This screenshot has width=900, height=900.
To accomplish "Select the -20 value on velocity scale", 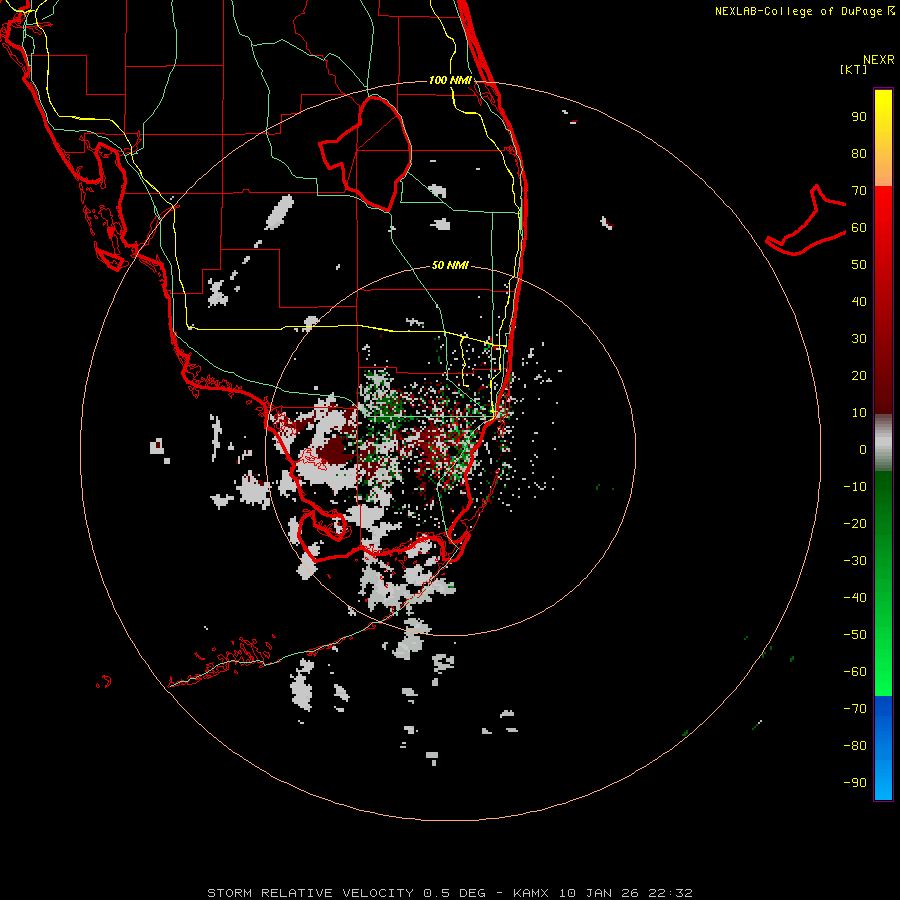I will 855,523.
